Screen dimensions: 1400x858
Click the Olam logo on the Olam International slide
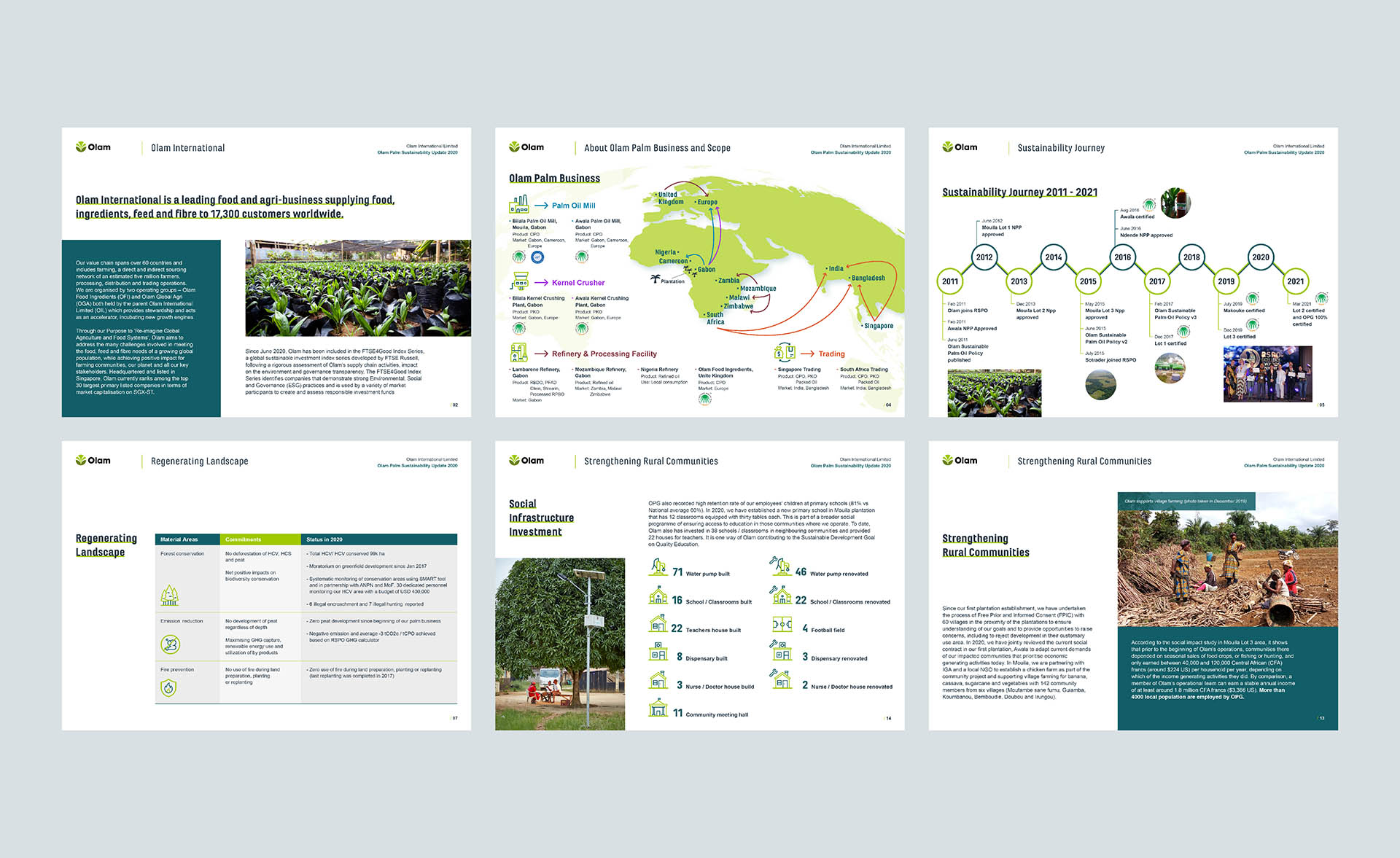[93, 147]
